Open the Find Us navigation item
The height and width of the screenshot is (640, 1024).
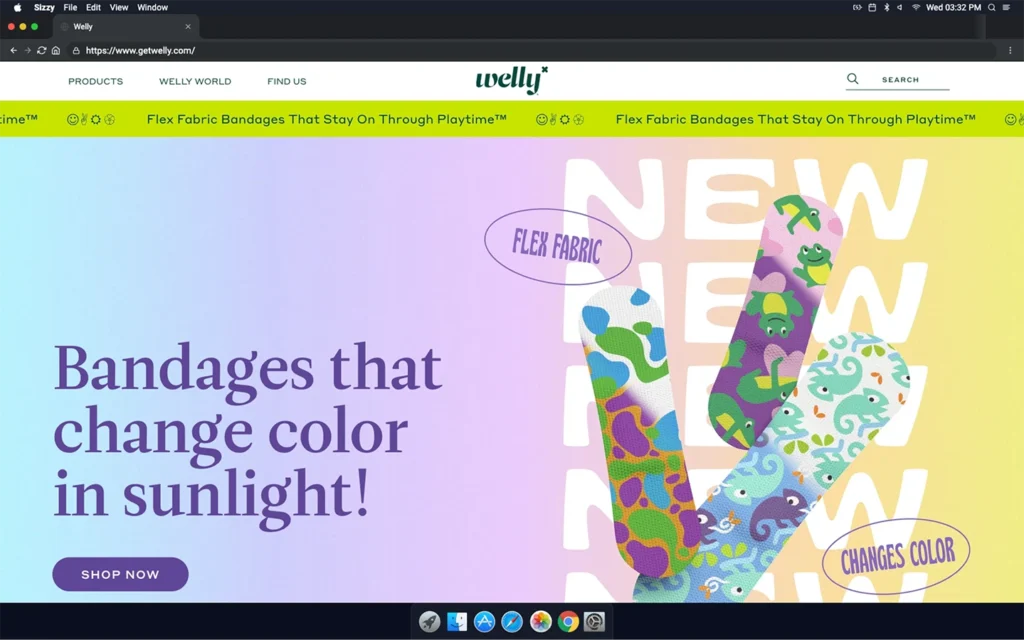[x=287, y=81]
